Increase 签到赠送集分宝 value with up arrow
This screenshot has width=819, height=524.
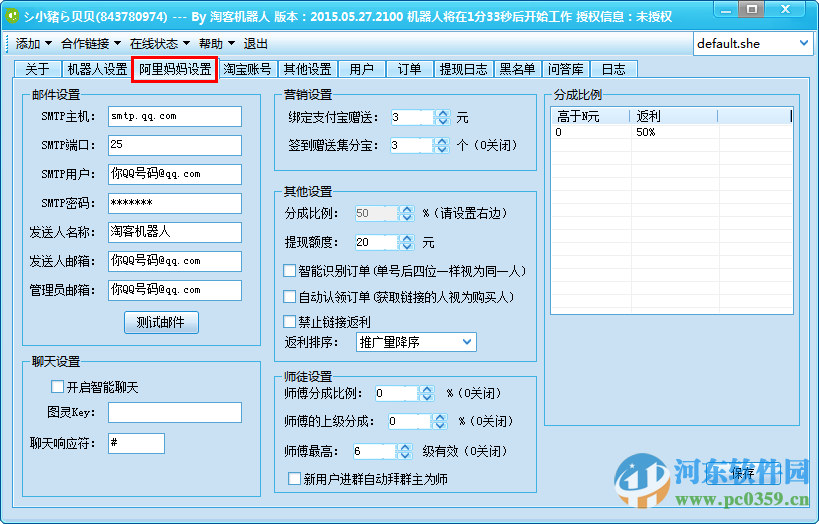point(442,141)
